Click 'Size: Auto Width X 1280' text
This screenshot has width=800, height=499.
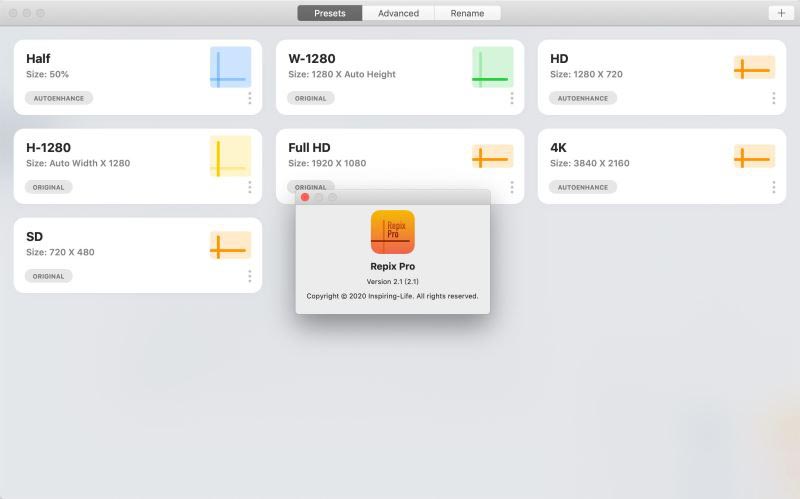point(78,163)
